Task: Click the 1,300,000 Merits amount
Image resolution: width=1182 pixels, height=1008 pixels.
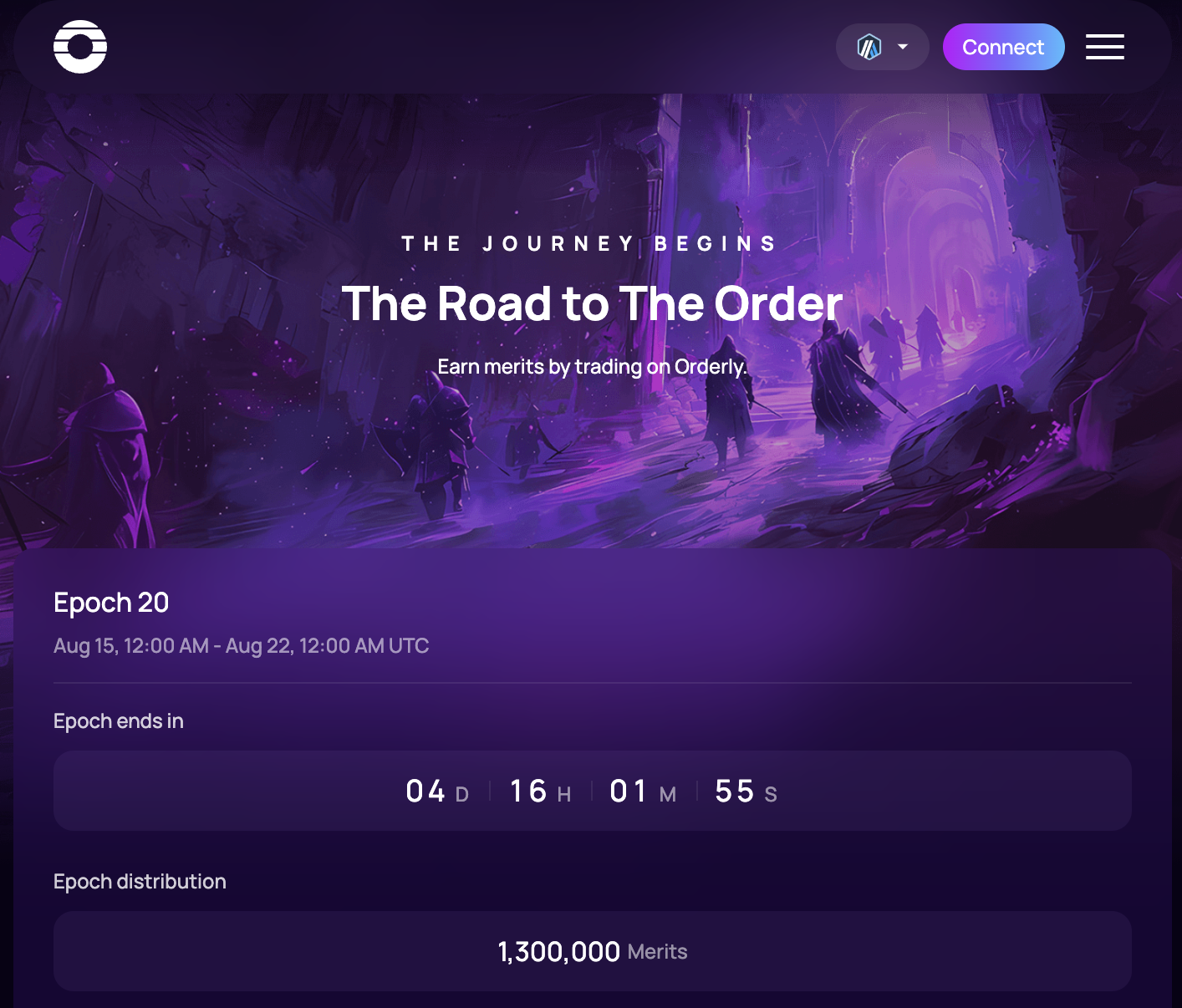Action: [x=592, y=951]
